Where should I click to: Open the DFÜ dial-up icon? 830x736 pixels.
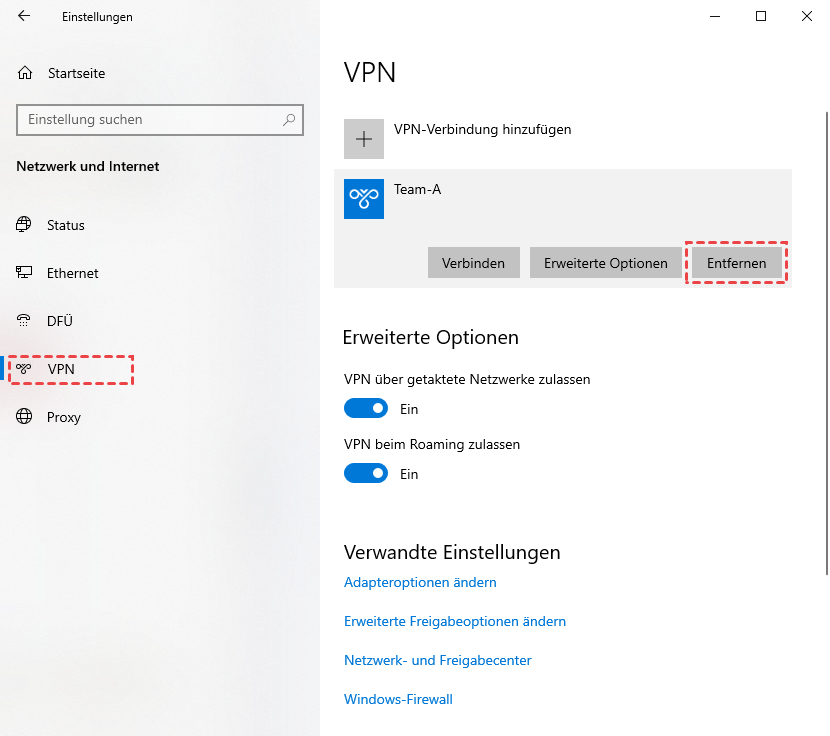(24, 321)
